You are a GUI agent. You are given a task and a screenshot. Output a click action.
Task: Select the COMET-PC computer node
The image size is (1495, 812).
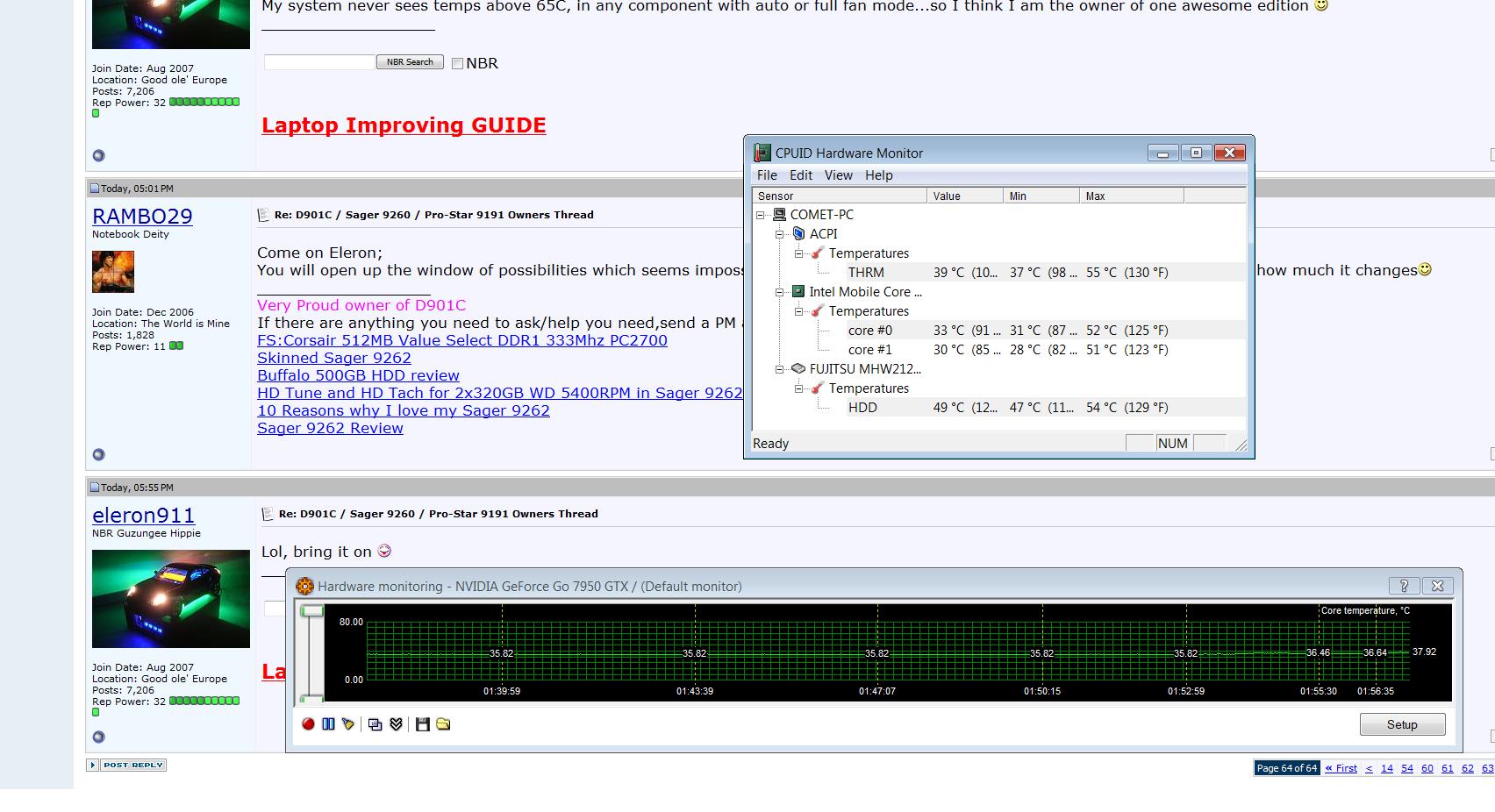click(821, 214)
